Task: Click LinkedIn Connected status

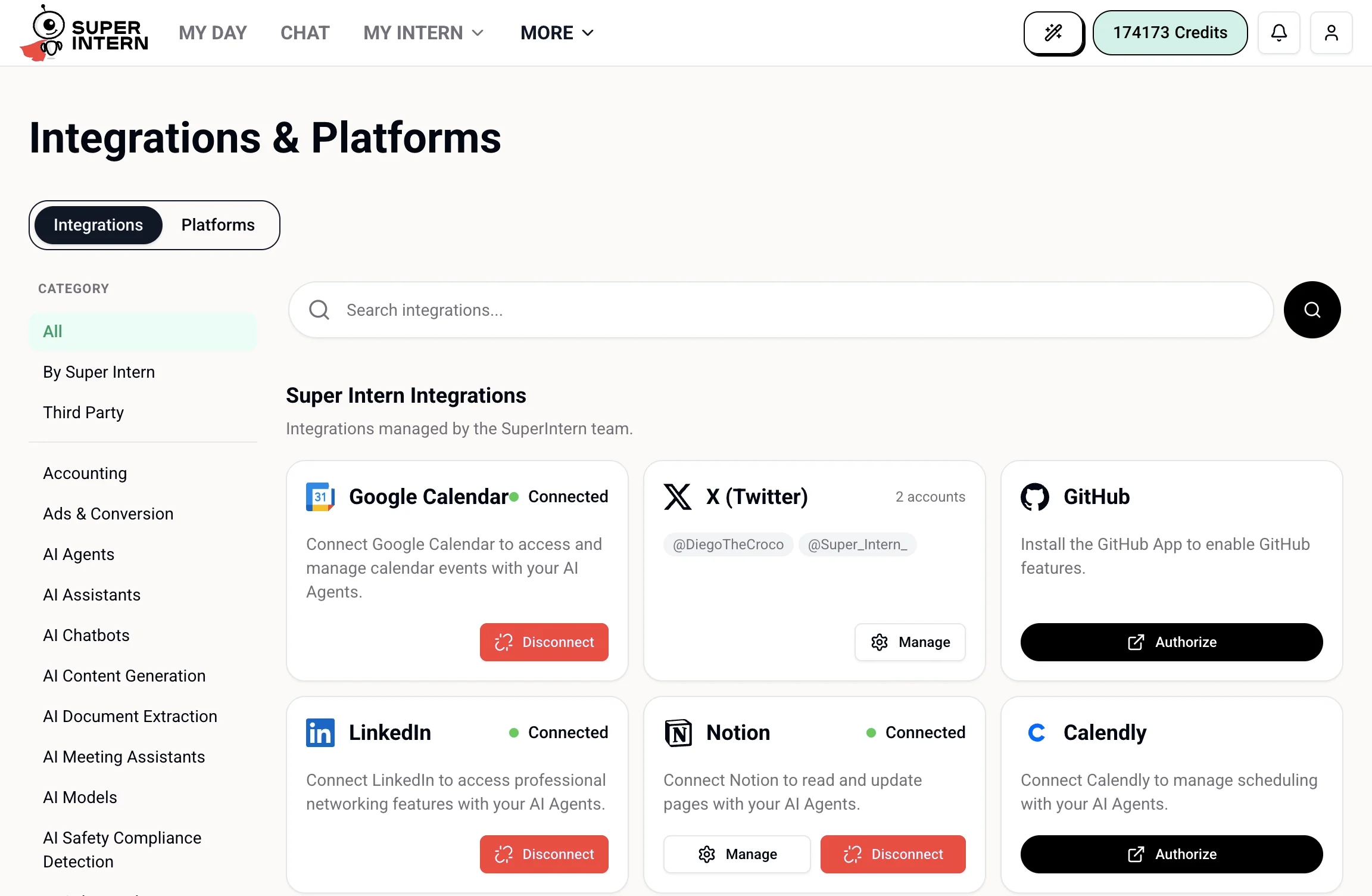Action: point(559,733)
